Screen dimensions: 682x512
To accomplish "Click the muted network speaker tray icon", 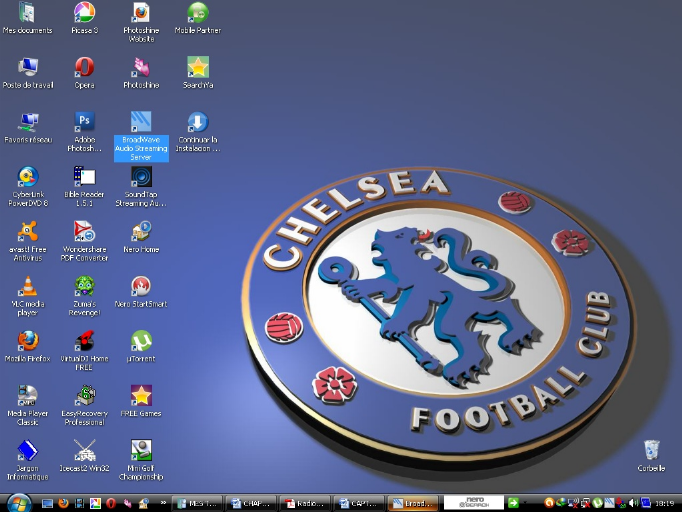I will coord(573,503).
